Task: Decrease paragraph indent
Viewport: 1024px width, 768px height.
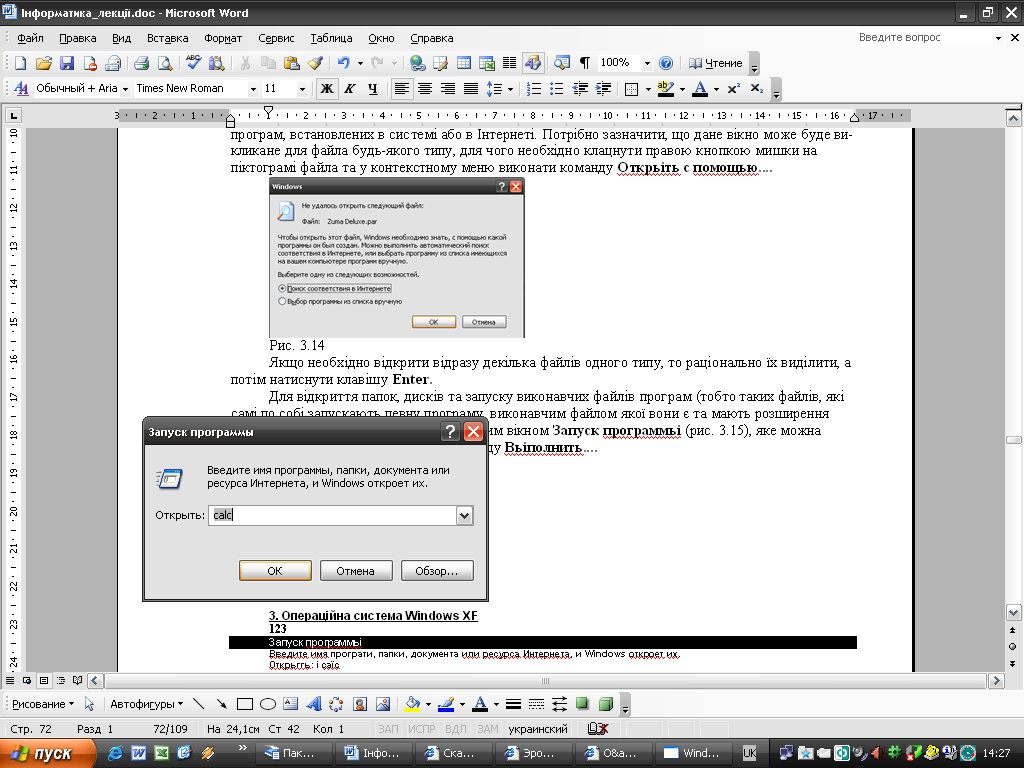Action: pos(580,89)
